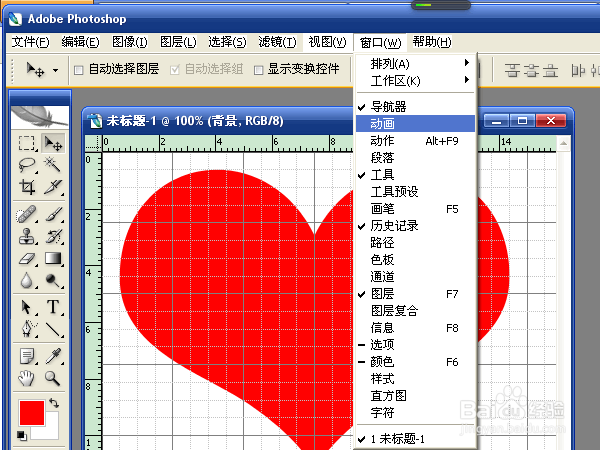The height and width of the screenshot is (450, 600).
Task: Expand the 排列(A) submenu
Action: (x=416, y=64)
